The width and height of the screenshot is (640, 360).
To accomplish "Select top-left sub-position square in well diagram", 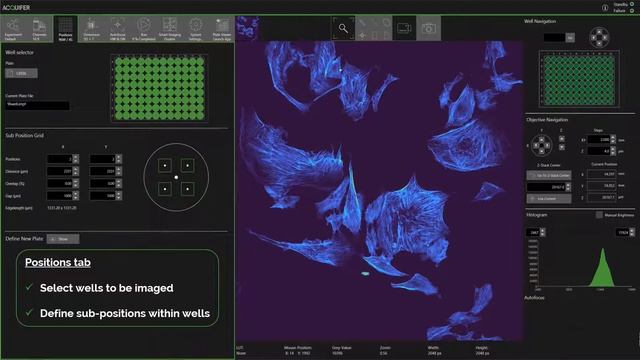I will click(165, 165).
